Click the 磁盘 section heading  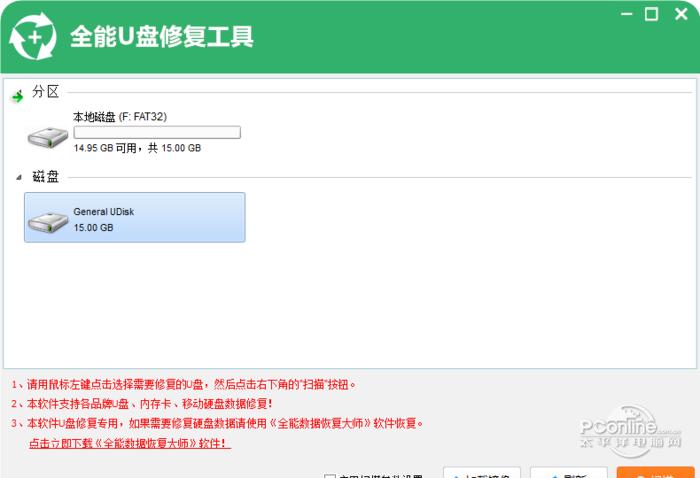point(46,177)
